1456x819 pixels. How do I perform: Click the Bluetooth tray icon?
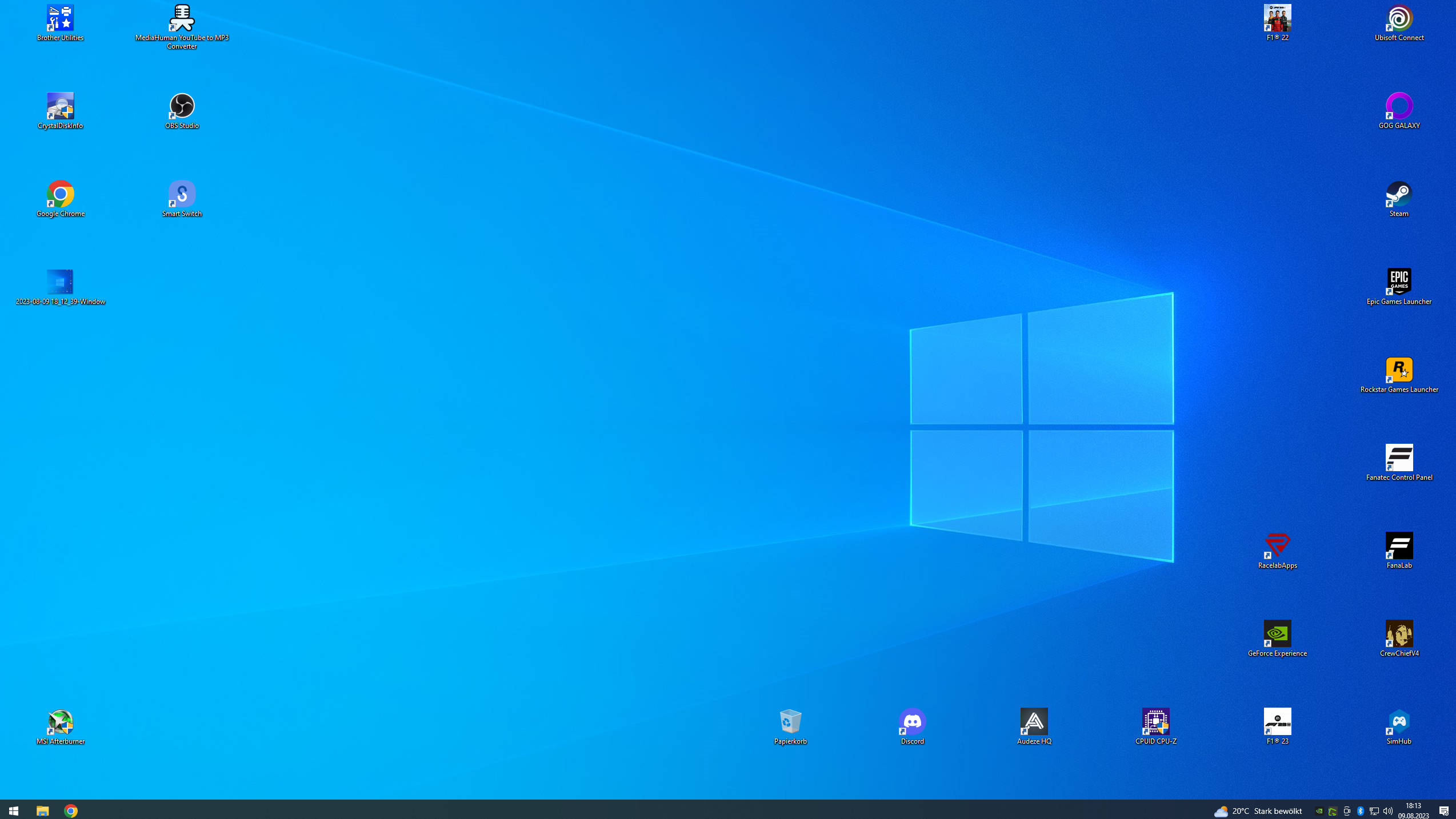[1361, 811]
